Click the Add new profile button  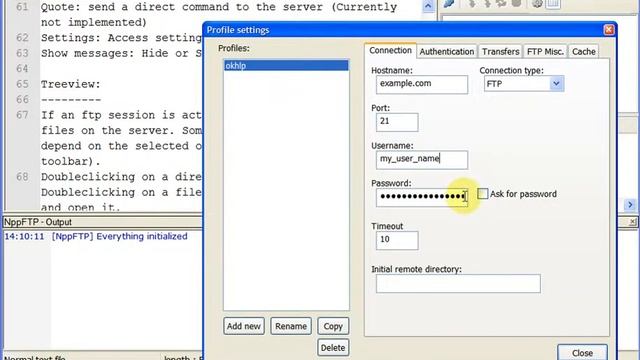point(244,326)
